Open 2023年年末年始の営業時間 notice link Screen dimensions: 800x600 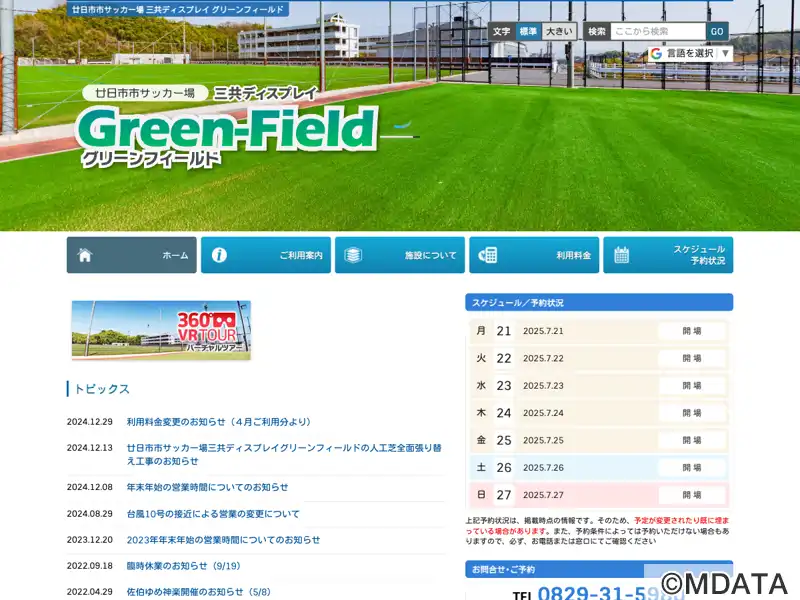pyautogui.click(x=223, y=540)
